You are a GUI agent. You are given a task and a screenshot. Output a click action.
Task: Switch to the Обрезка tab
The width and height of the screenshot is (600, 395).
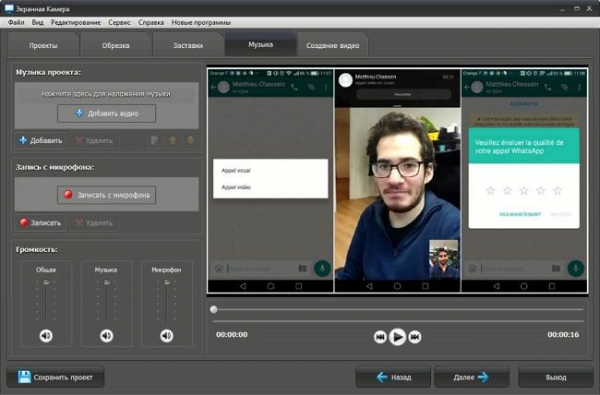116,46
